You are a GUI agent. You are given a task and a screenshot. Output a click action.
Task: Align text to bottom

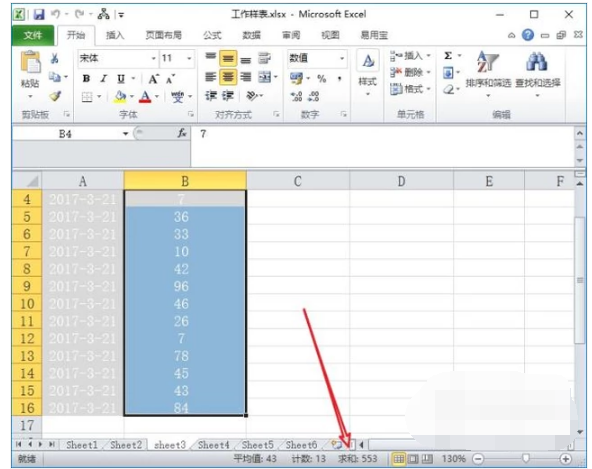click(246, 59)
